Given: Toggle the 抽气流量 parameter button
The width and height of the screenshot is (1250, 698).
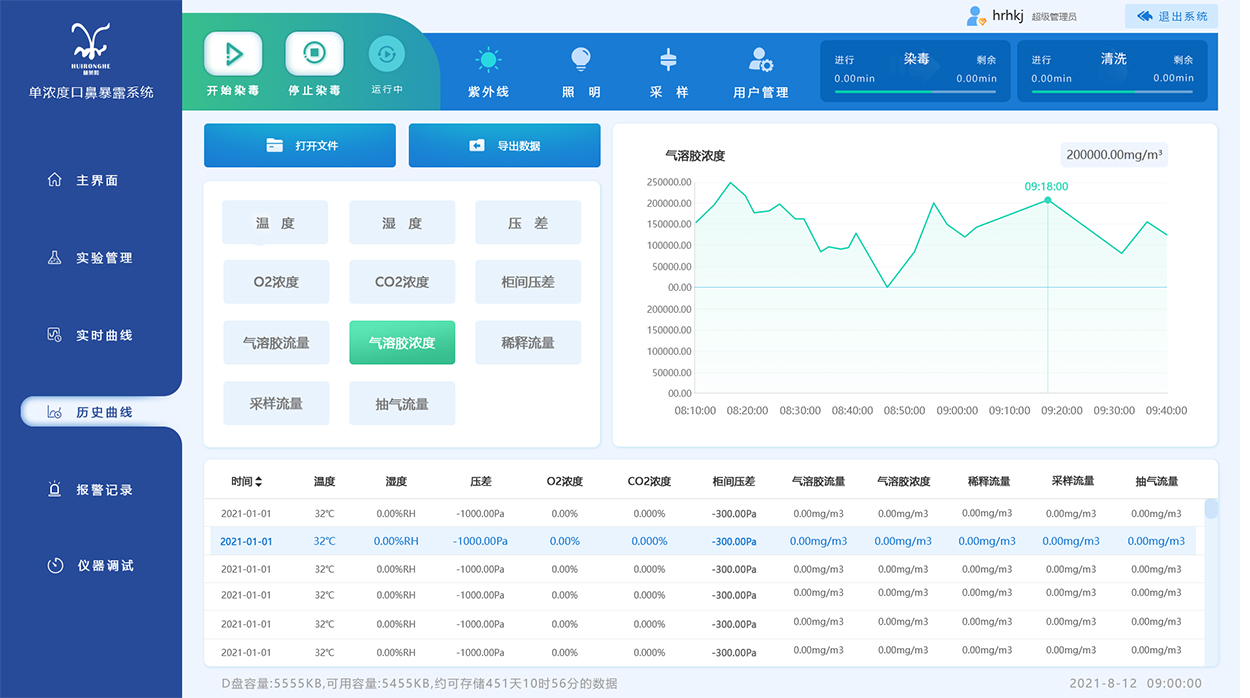Looking at the screenshot, I should [401, 403].
